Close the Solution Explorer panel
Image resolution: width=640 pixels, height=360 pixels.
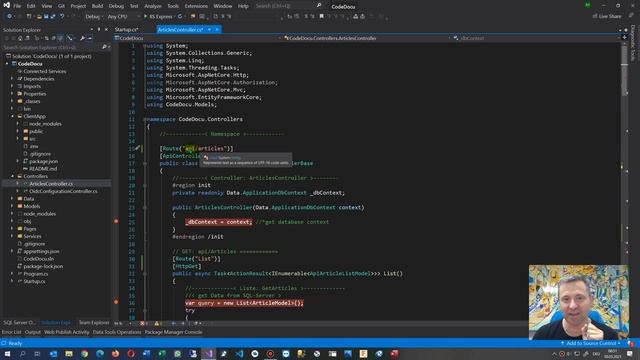point(106,30)
